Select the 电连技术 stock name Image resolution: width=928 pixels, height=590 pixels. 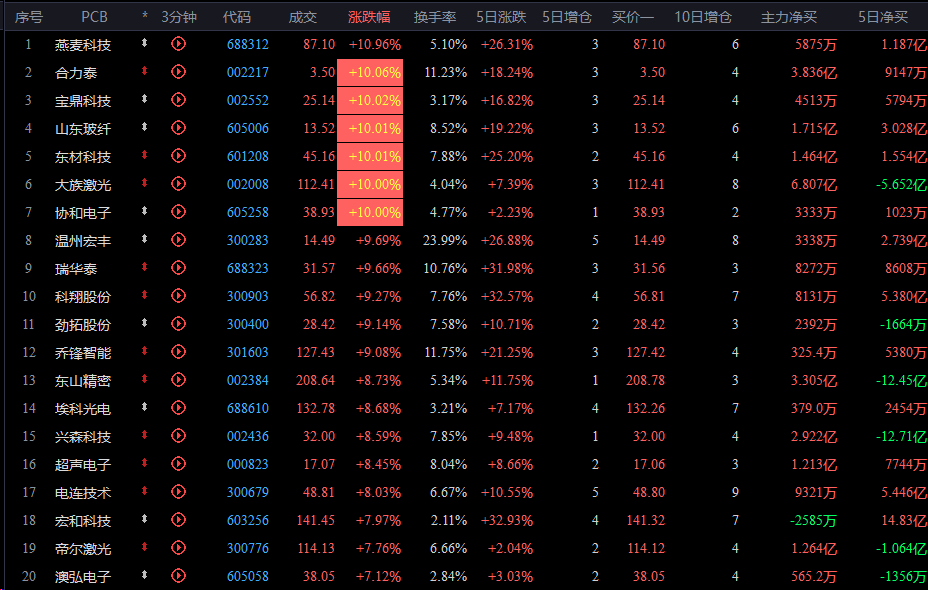[x=83, y=493]
